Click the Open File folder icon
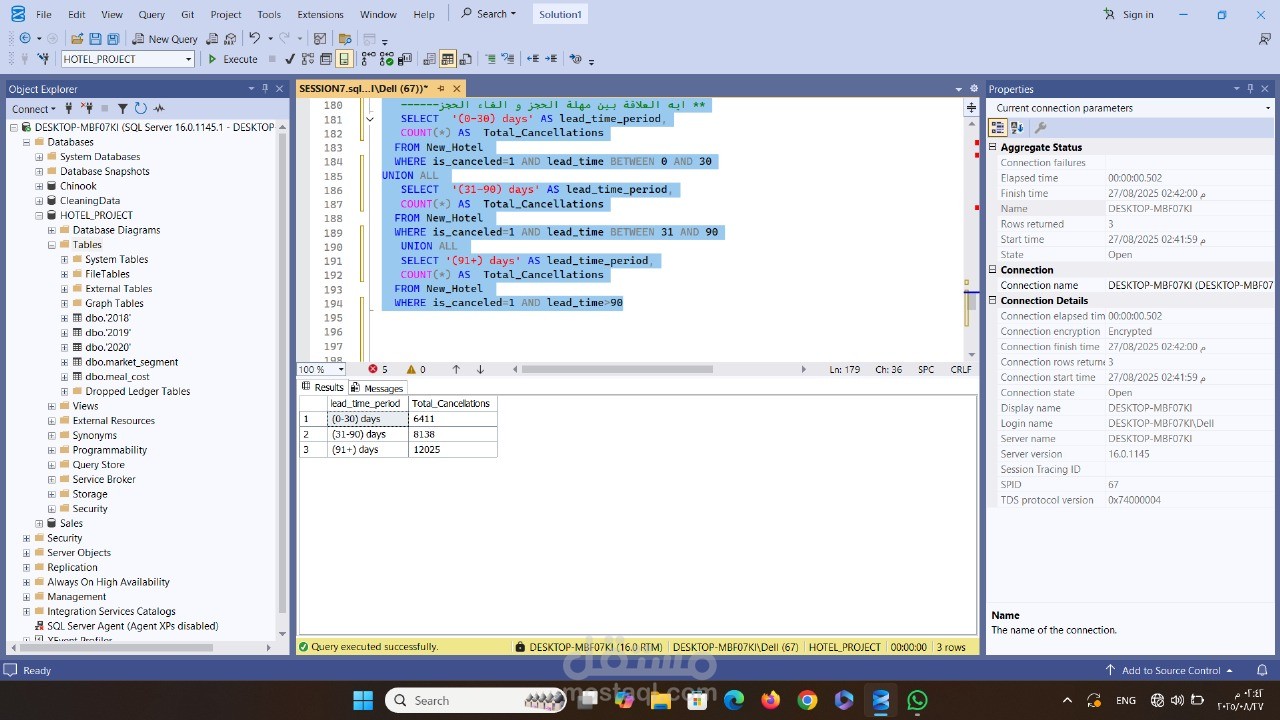This screenshot has height=720, width=1280. pos(77,39)
